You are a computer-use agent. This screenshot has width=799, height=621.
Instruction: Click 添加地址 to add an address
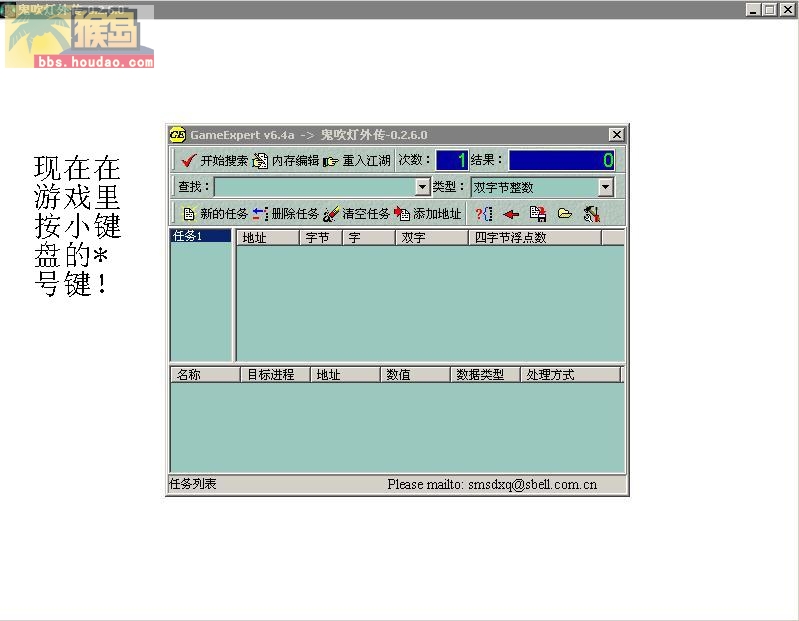[427, 213]
